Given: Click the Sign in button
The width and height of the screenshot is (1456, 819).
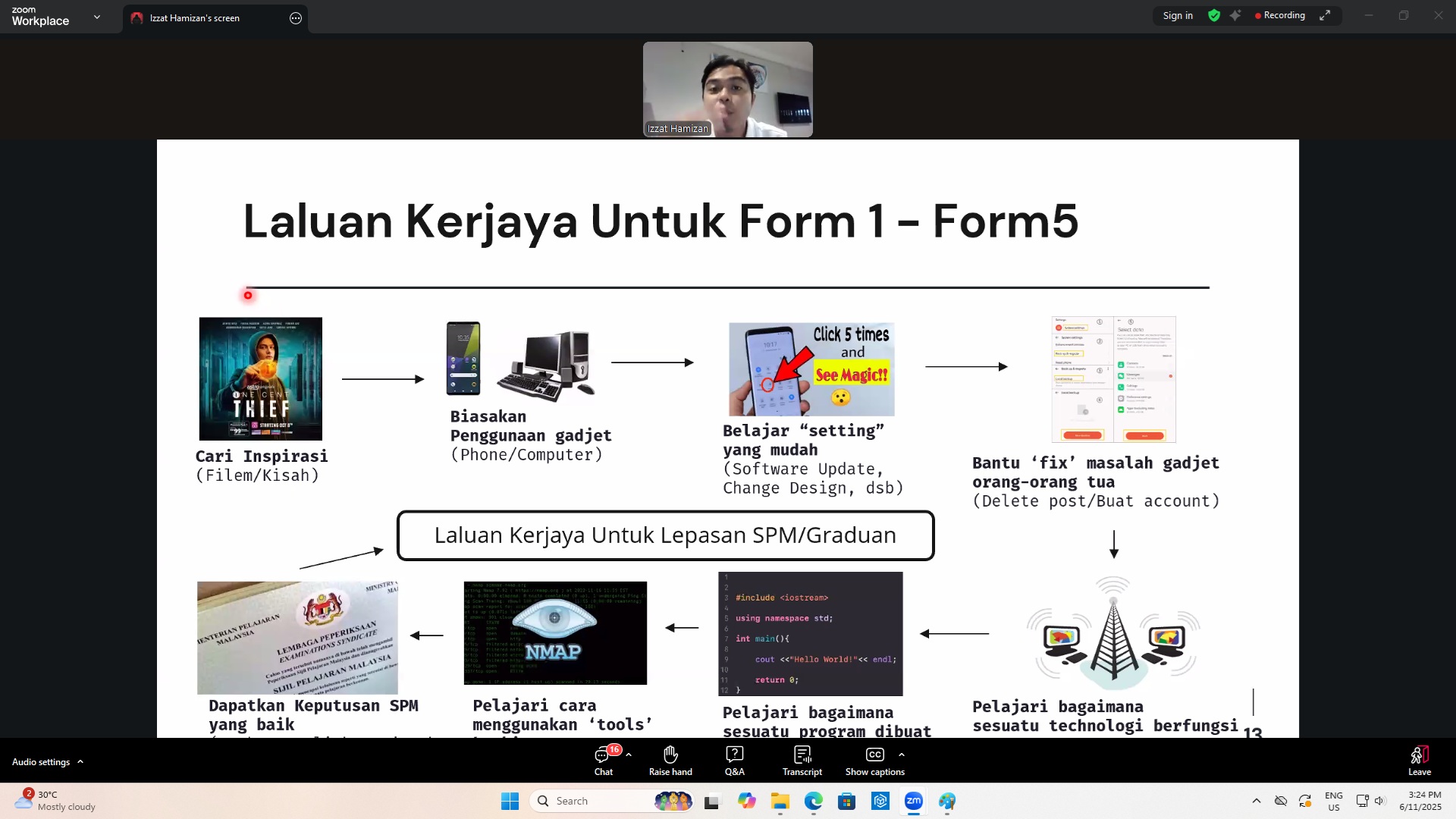Looking at the screenshot, I should point(1178,15).
